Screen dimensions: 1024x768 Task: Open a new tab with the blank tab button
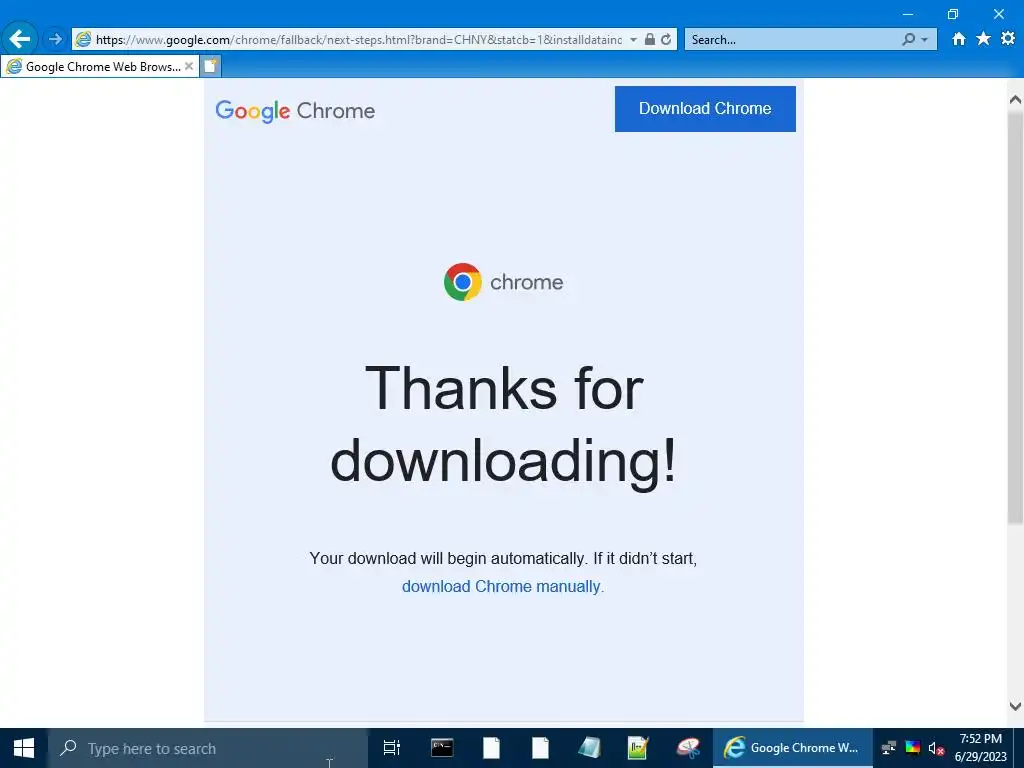(x=210, y=66)
